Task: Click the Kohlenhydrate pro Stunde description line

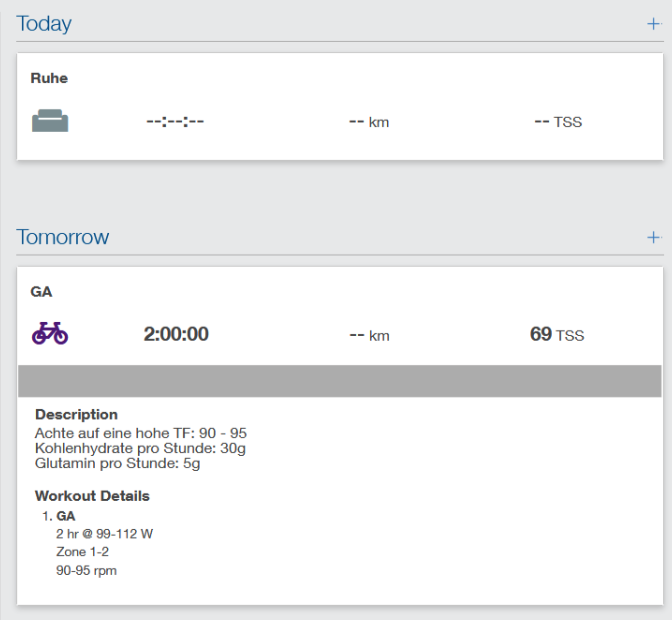Action: [140, 448]
